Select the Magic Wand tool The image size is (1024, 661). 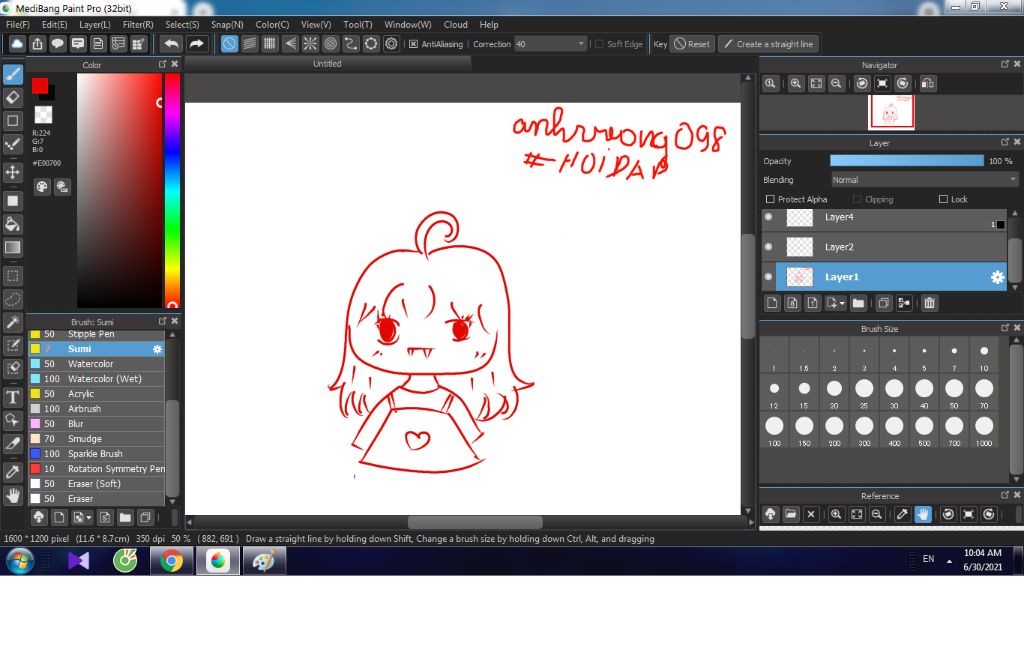pyautogui.click(x=12, y=323)
